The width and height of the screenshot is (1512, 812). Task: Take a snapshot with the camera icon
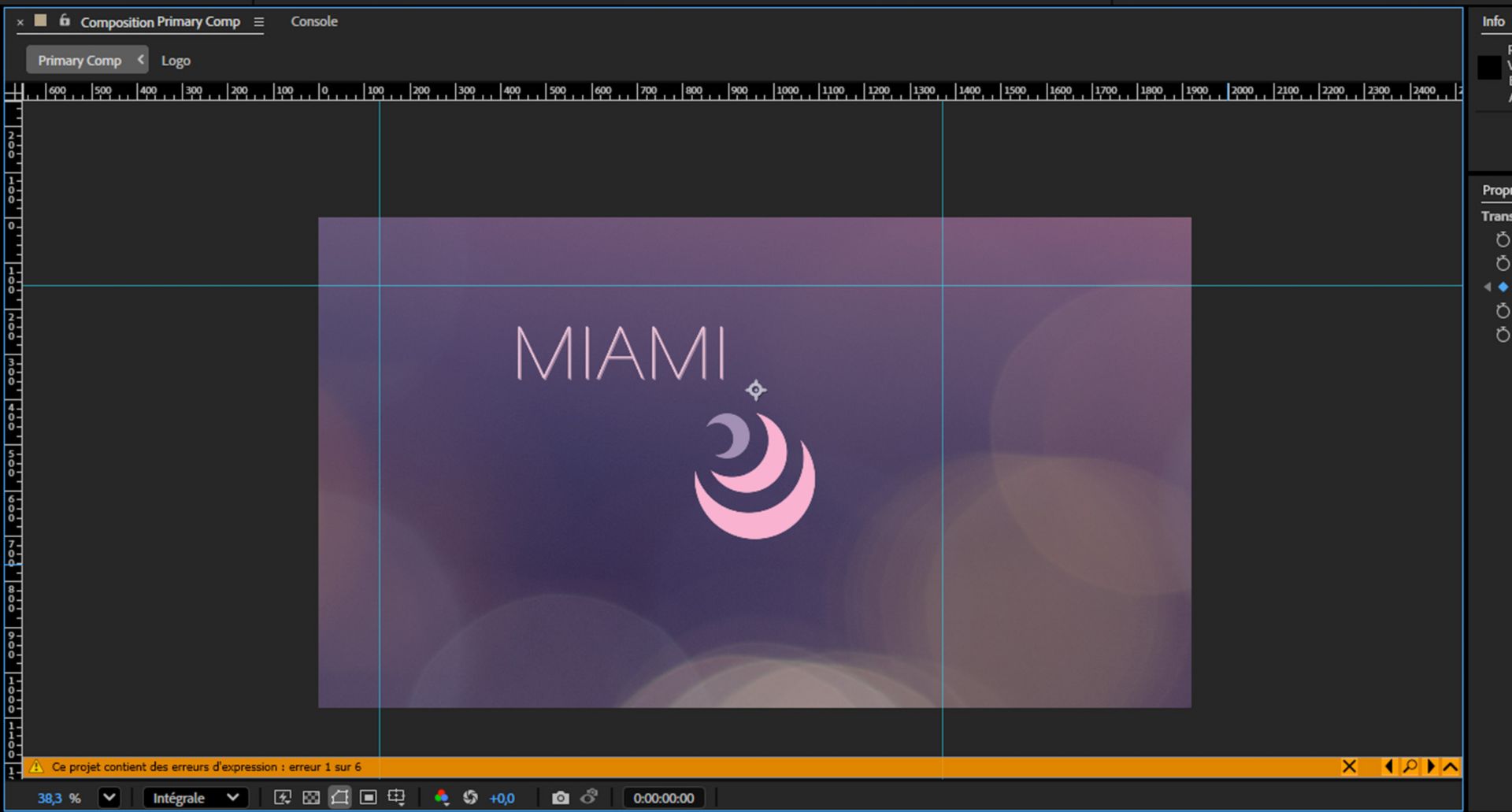[x=560, y=798]
